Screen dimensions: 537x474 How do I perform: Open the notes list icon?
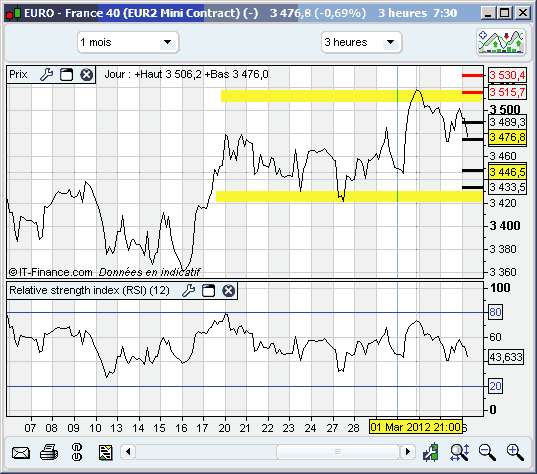pyautogui.click(x=105, y=452)
